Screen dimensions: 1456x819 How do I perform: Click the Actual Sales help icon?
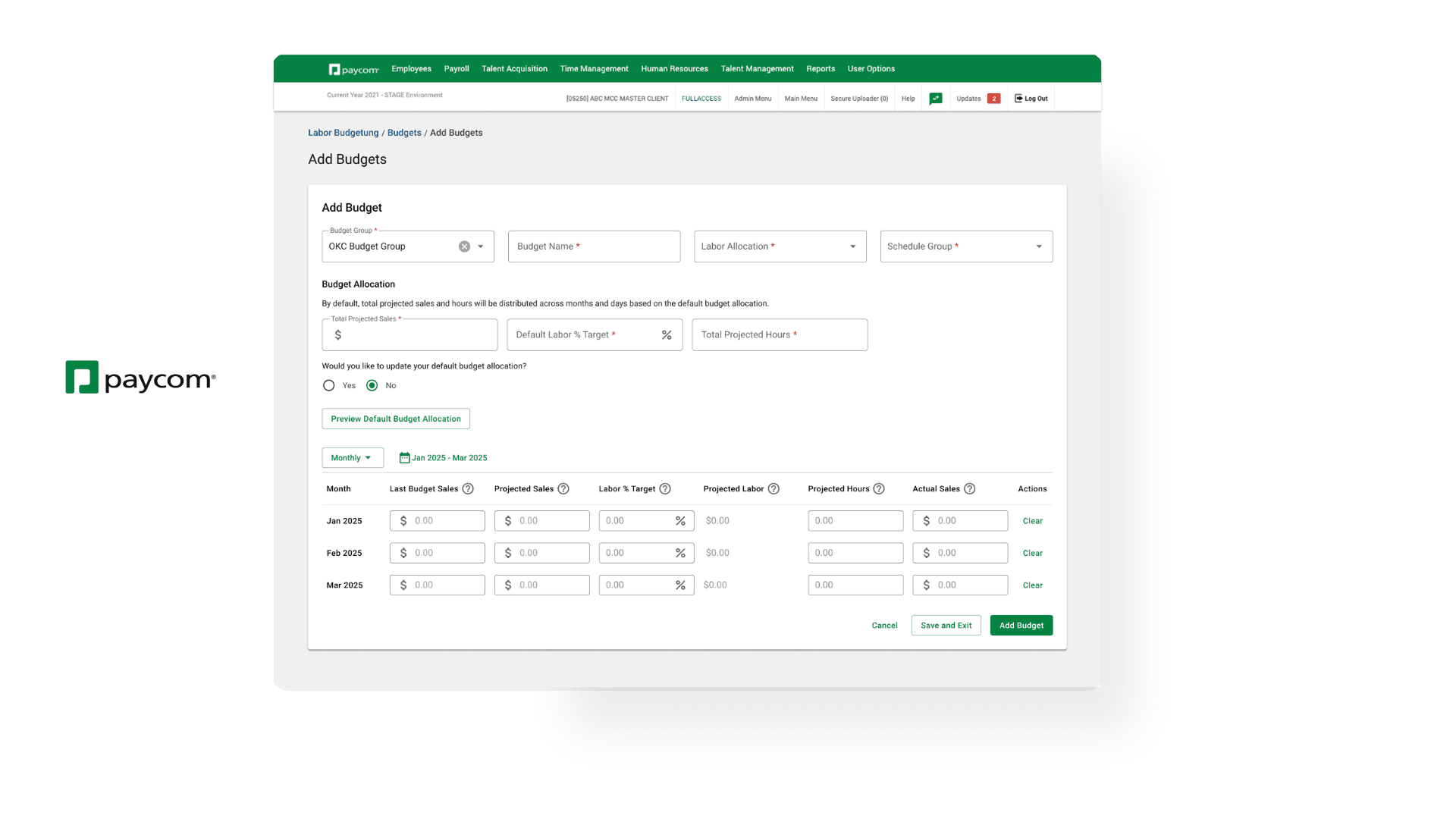pyautogui.click(x=969, y=489)
